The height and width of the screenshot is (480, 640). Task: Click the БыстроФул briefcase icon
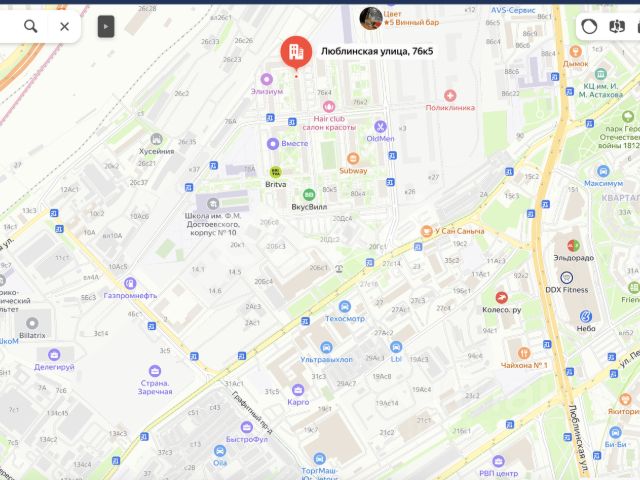coord(247,427)
